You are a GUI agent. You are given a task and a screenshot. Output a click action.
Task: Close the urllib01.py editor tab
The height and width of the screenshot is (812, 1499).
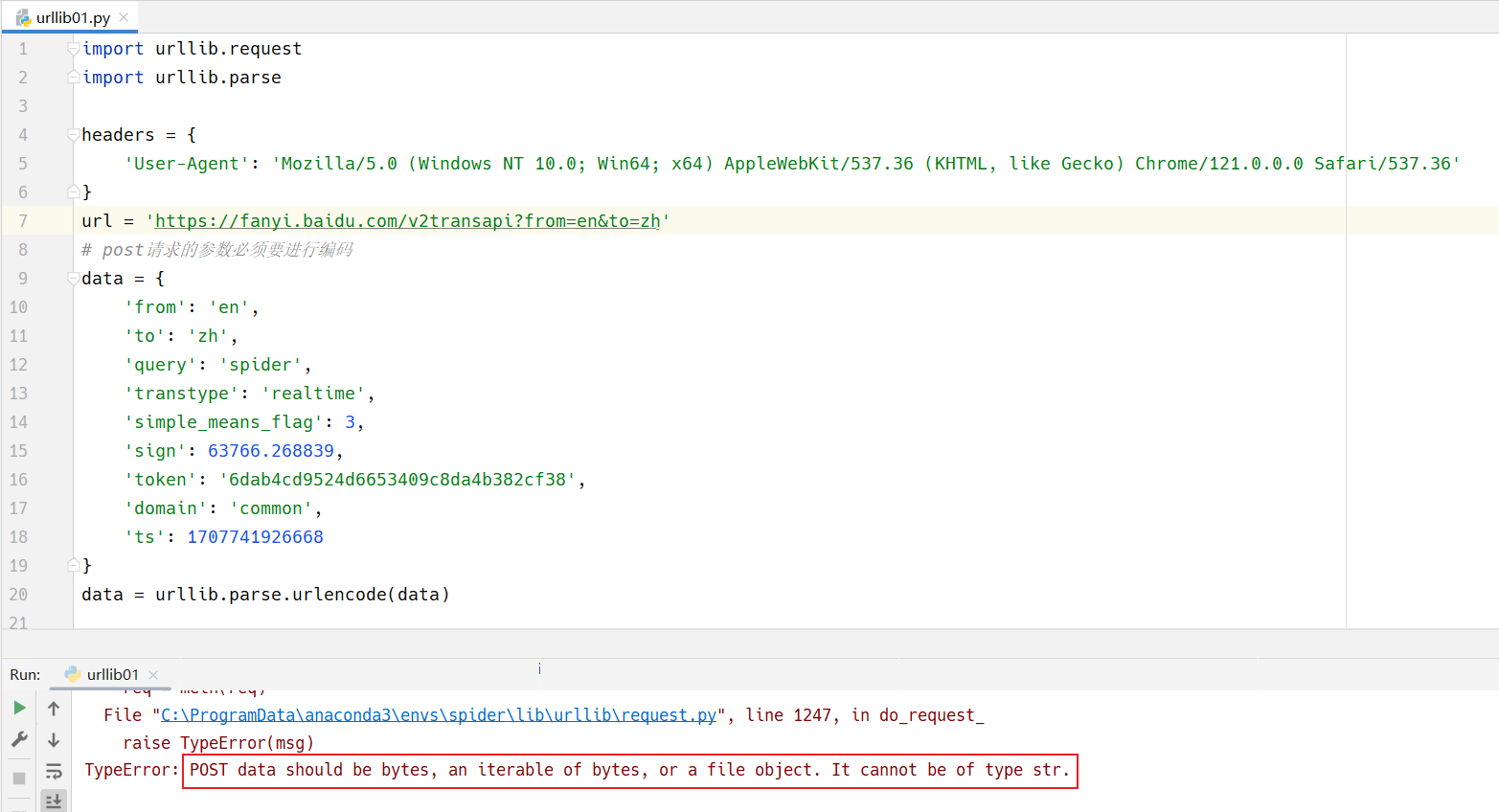[124, 17]
